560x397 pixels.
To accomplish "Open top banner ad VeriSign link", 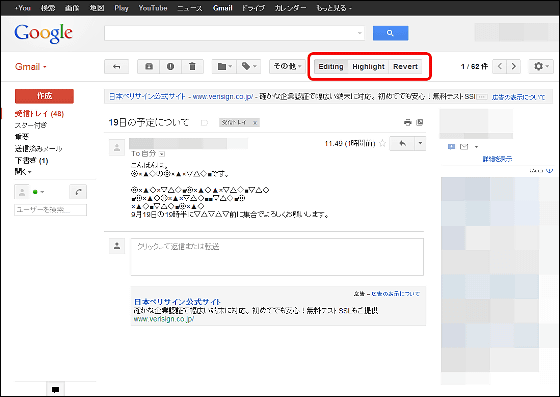I will point(147,96).
